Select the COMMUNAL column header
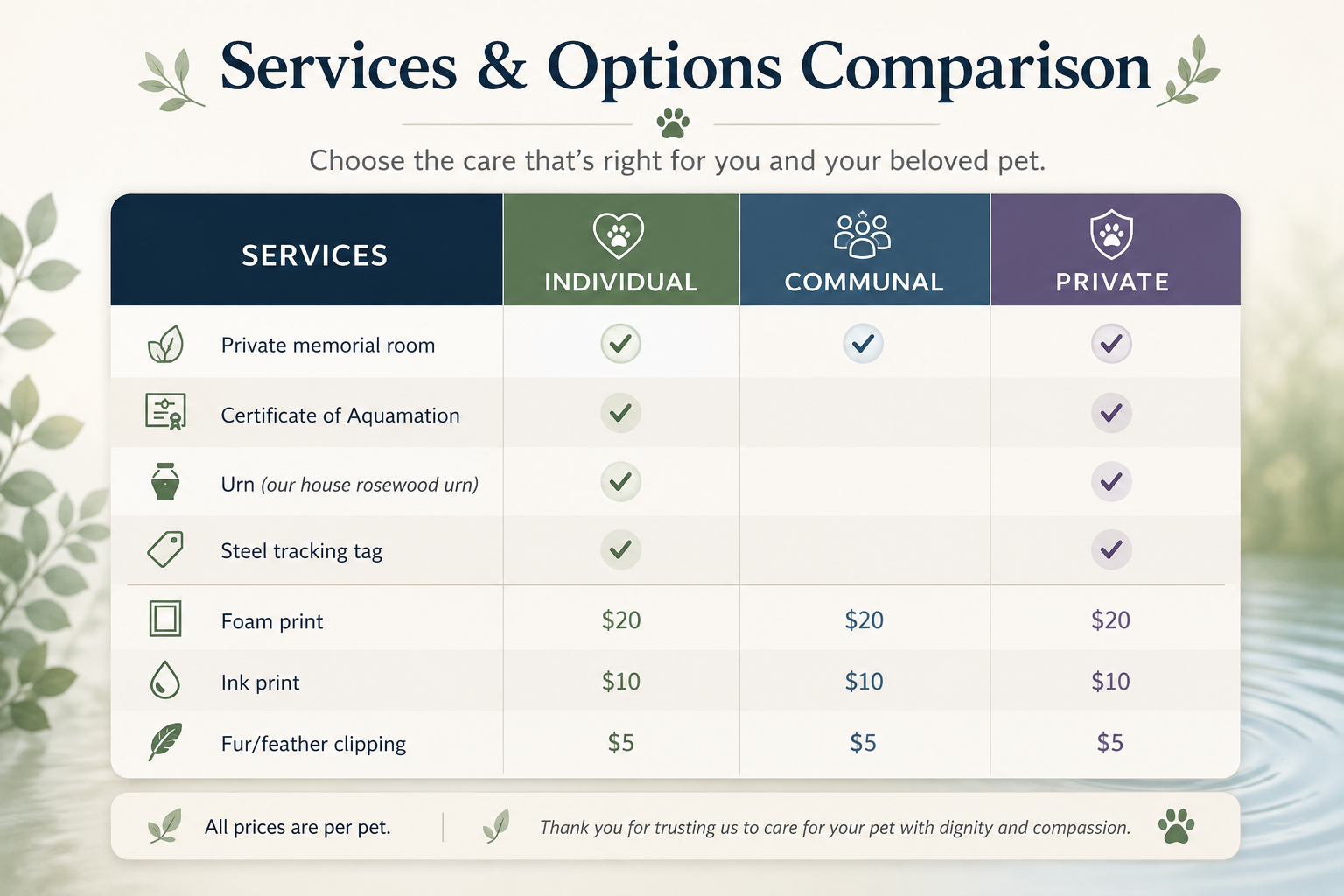The height and width of the screenshot is (896, 1344). [864, 249]
